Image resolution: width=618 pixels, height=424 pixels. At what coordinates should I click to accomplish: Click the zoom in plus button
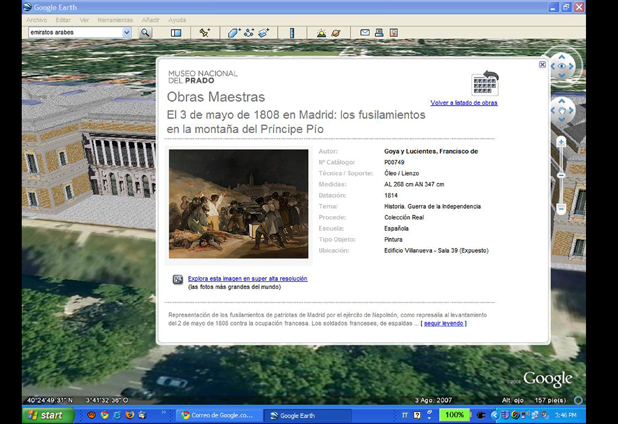(561, 142)
